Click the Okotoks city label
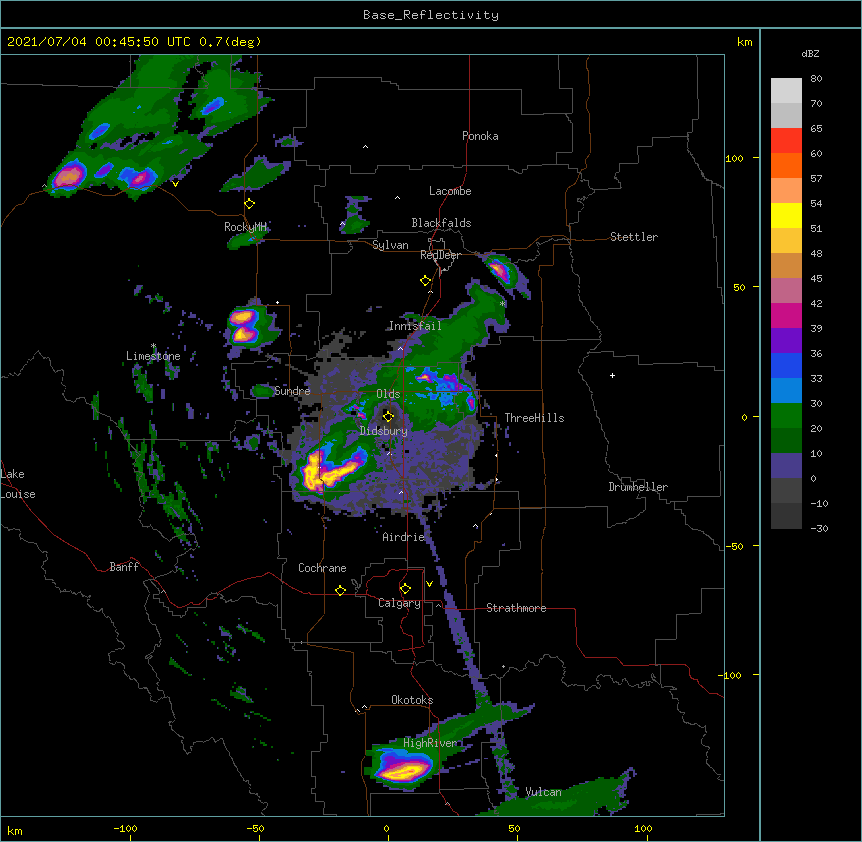 click(412, 700)
